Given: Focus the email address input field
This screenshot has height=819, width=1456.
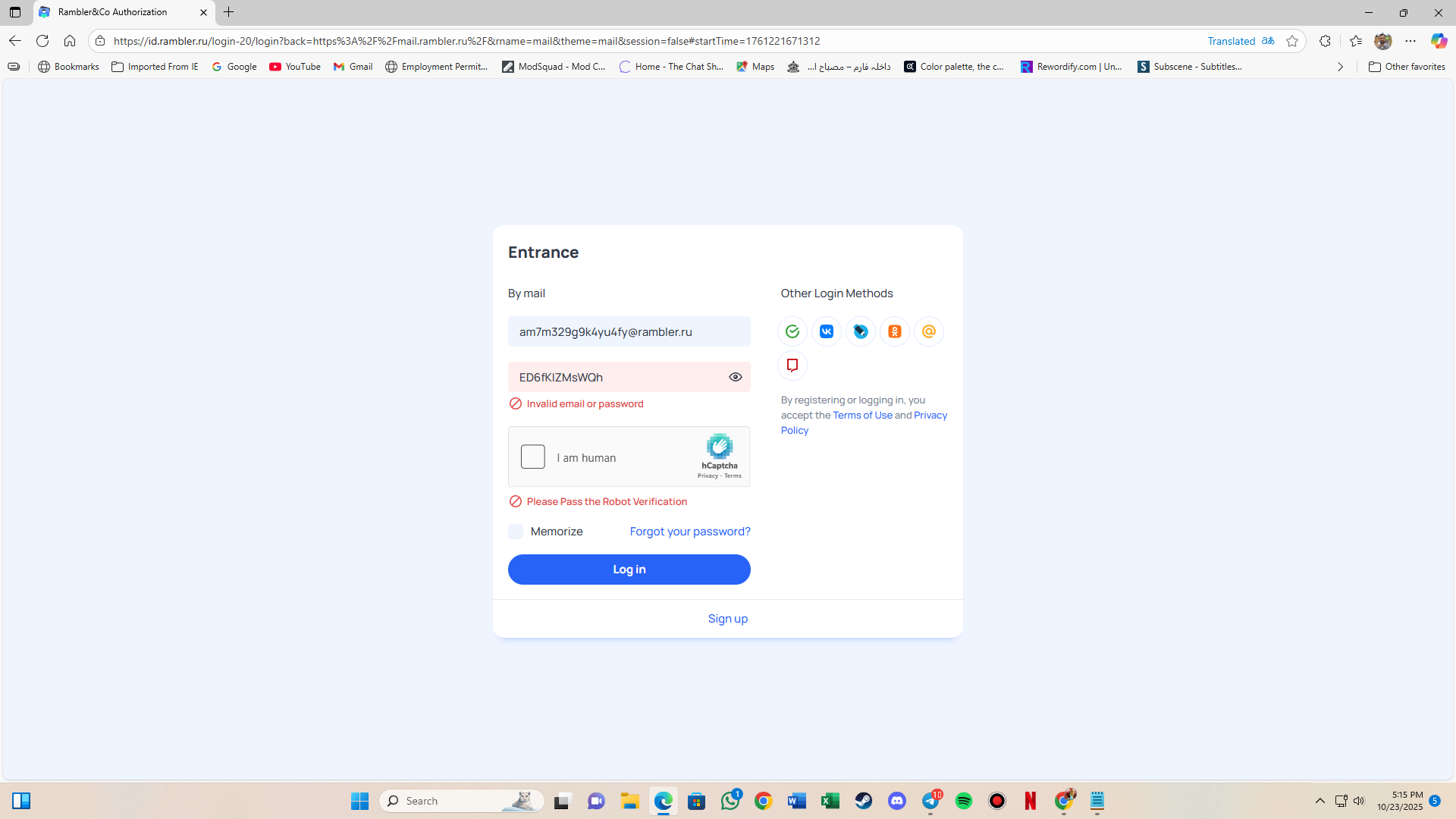Looking at the screenshot, I should (629, 331).
